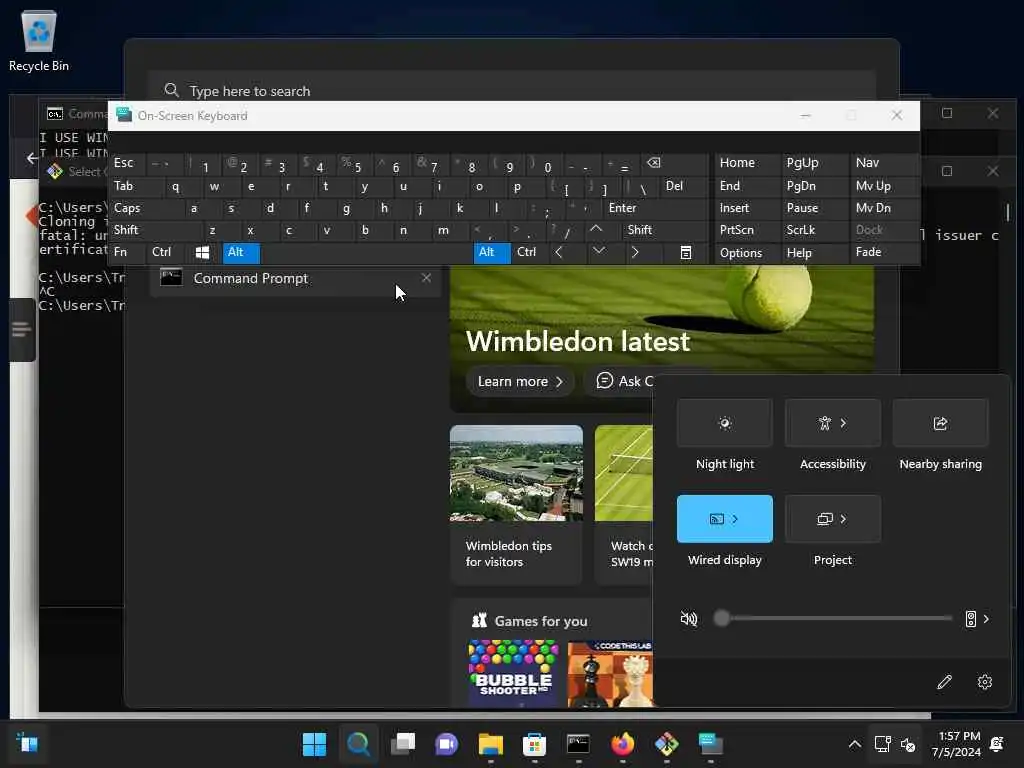The height and width of the screenshot is (768, 1024).
Task: Unmute using the volume speaker icon
Action: tap(688, 618)
